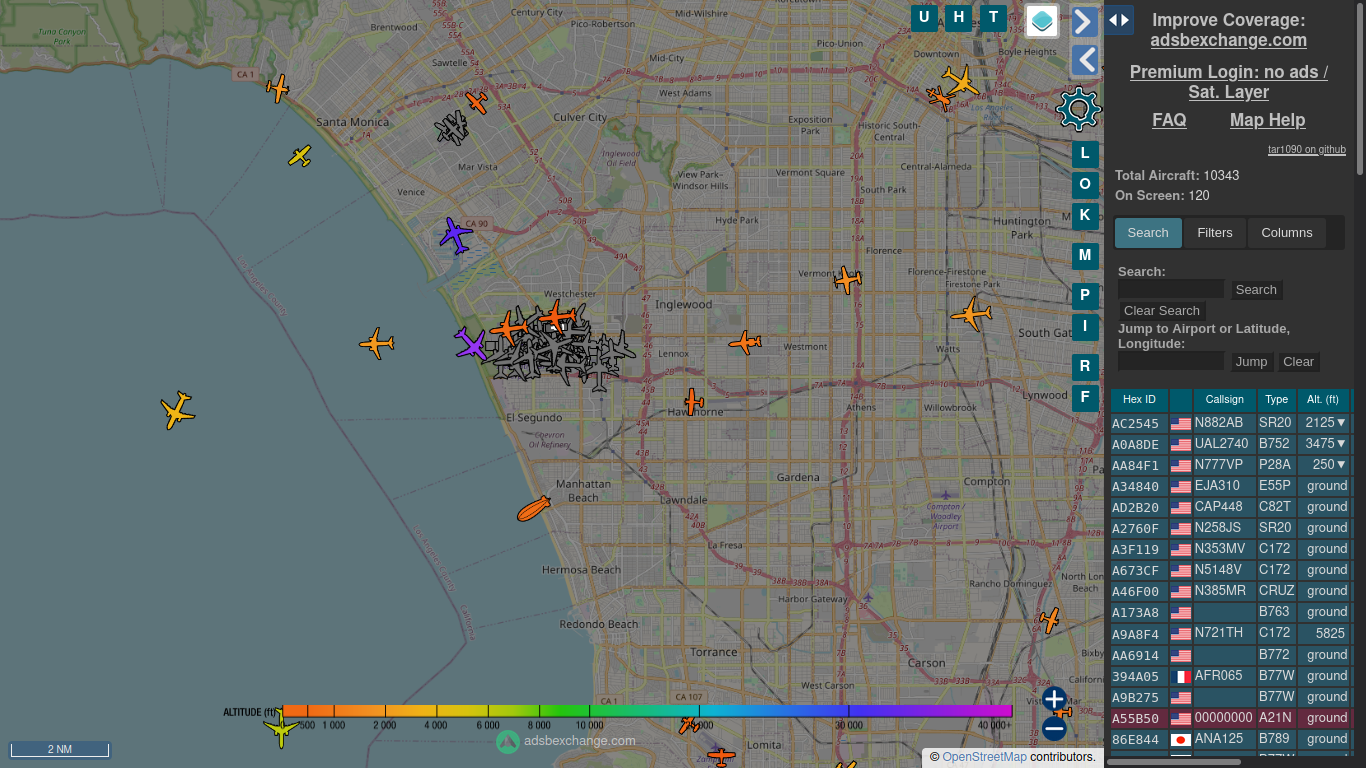Click the Search button beside search field
Viewport: 1366px width, 768px height.
[x=1256, y=290]
